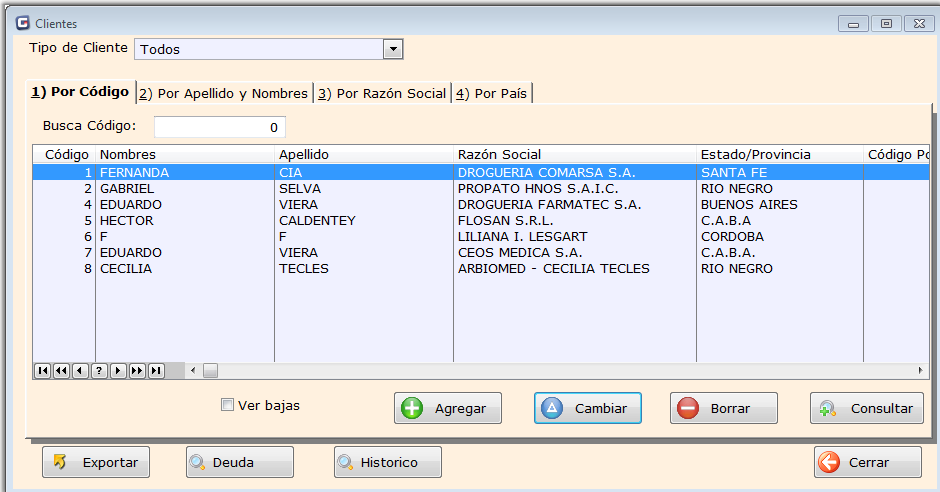The image size is (940, 492).
Task: Enable the Ver bajas checkbox
Action: [x=227, y=405]
